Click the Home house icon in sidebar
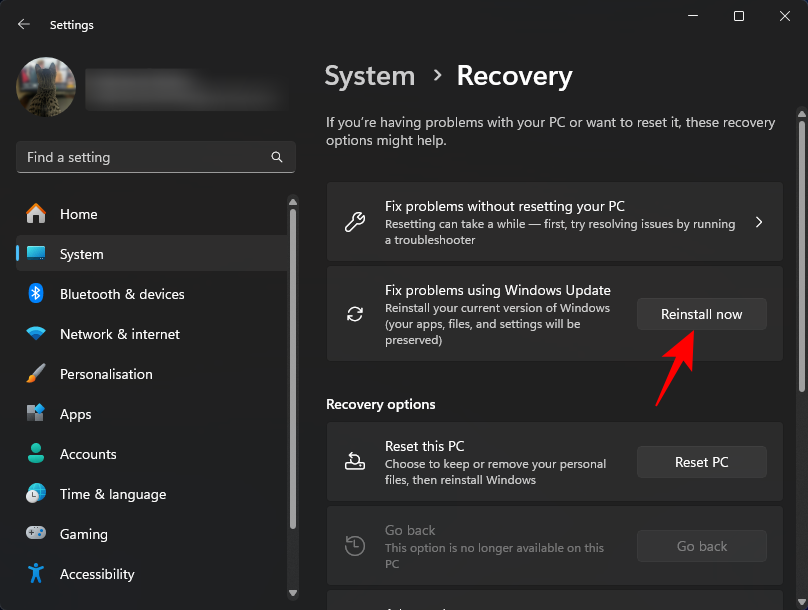Screen dimensions: 808x610 [36, 214]
